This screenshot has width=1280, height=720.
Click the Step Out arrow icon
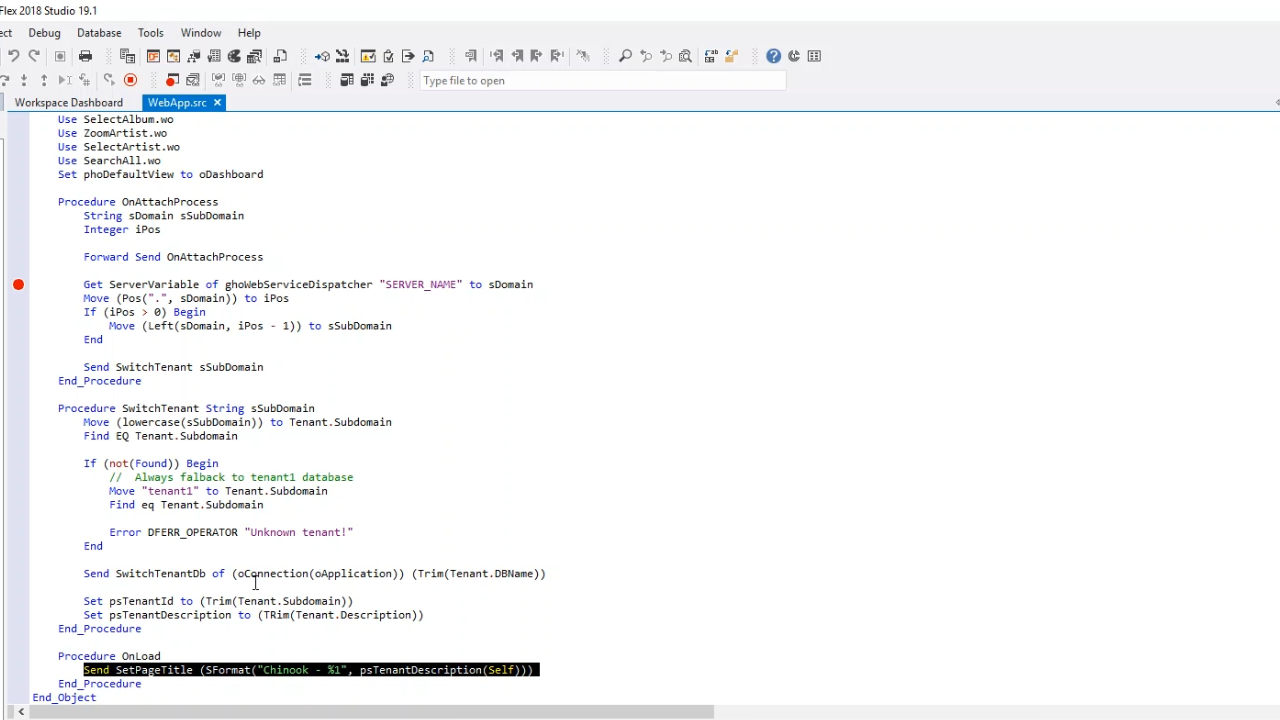[44, 80]
